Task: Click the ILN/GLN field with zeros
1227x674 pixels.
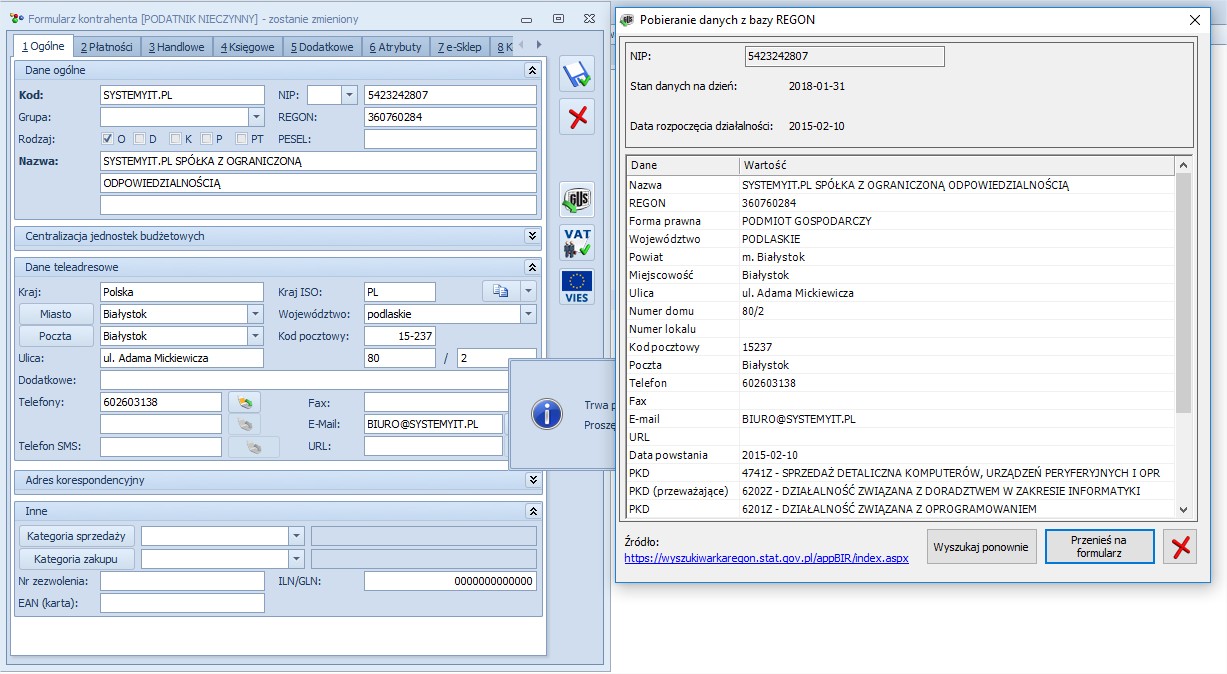Action: click(x=450, y=581)
